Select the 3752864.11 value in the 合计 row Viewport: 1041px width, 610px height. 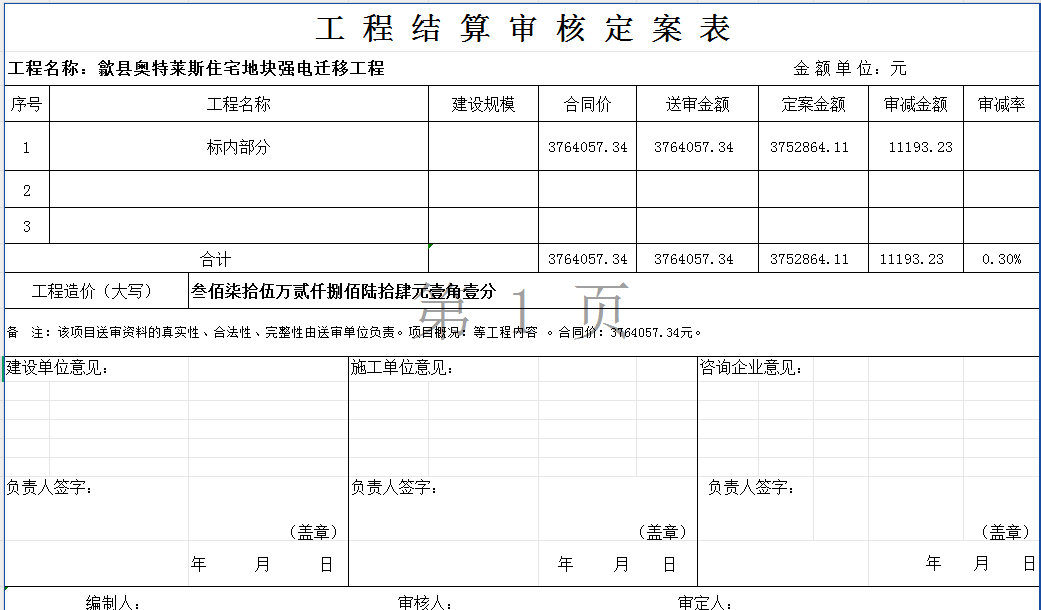click(x=809, y=259)
